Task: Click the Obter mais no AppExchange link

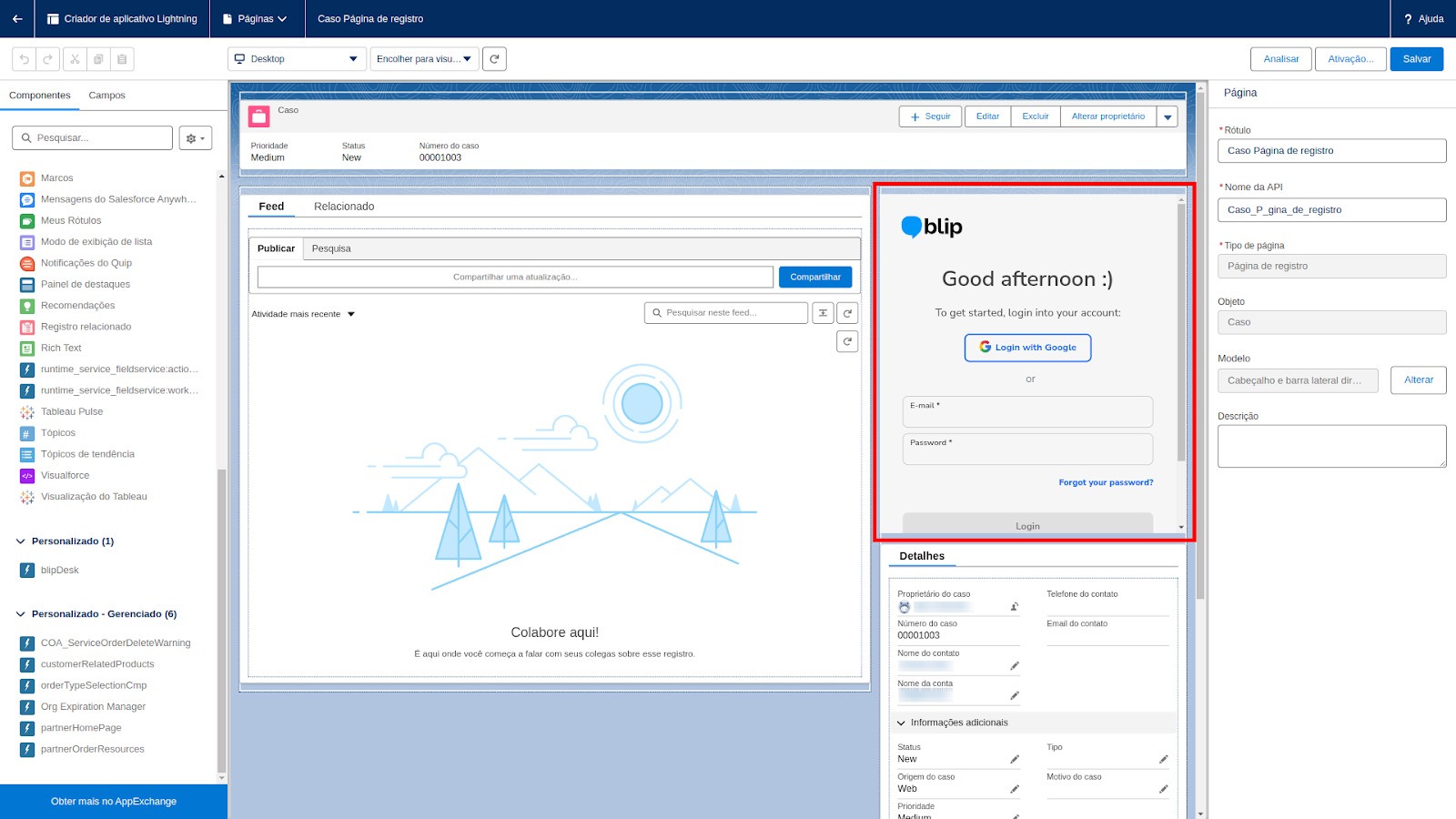Action: (x=114, y=802)
